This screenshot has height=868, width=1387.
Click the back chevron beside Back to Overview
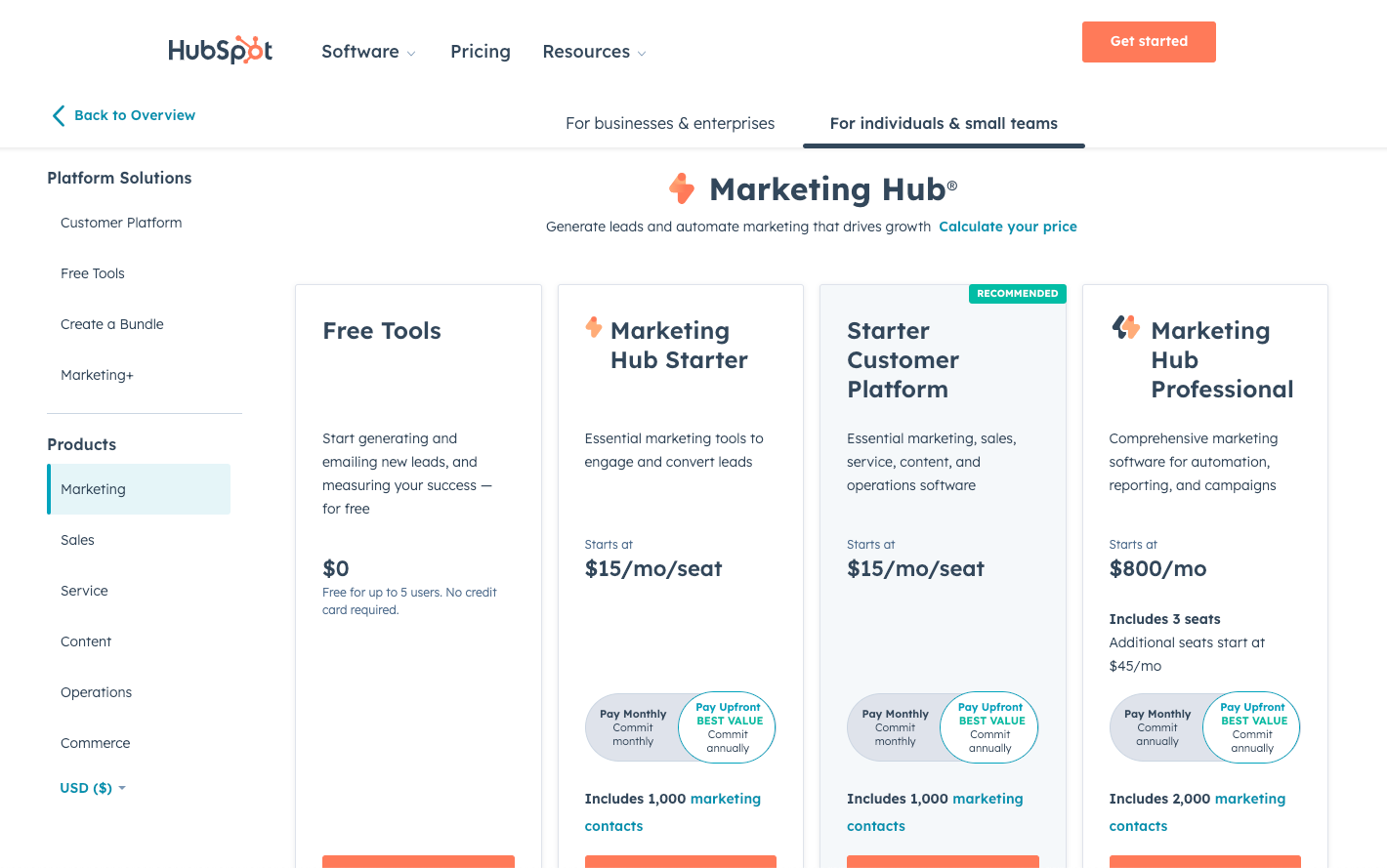59,115
